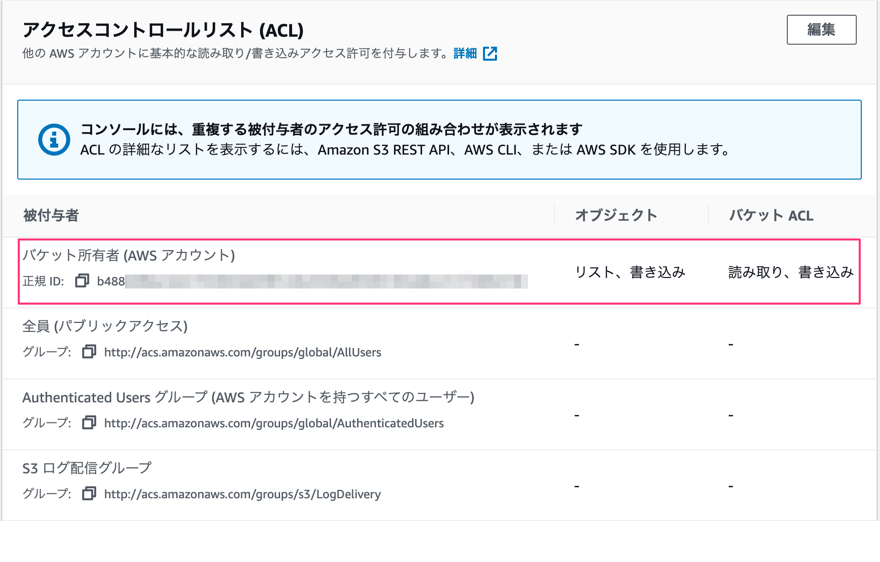Image resolution: width=880 pixels, height=562 pixels.
Task: Copy the bucket owner canonical ID
Action: pos(82,281)
